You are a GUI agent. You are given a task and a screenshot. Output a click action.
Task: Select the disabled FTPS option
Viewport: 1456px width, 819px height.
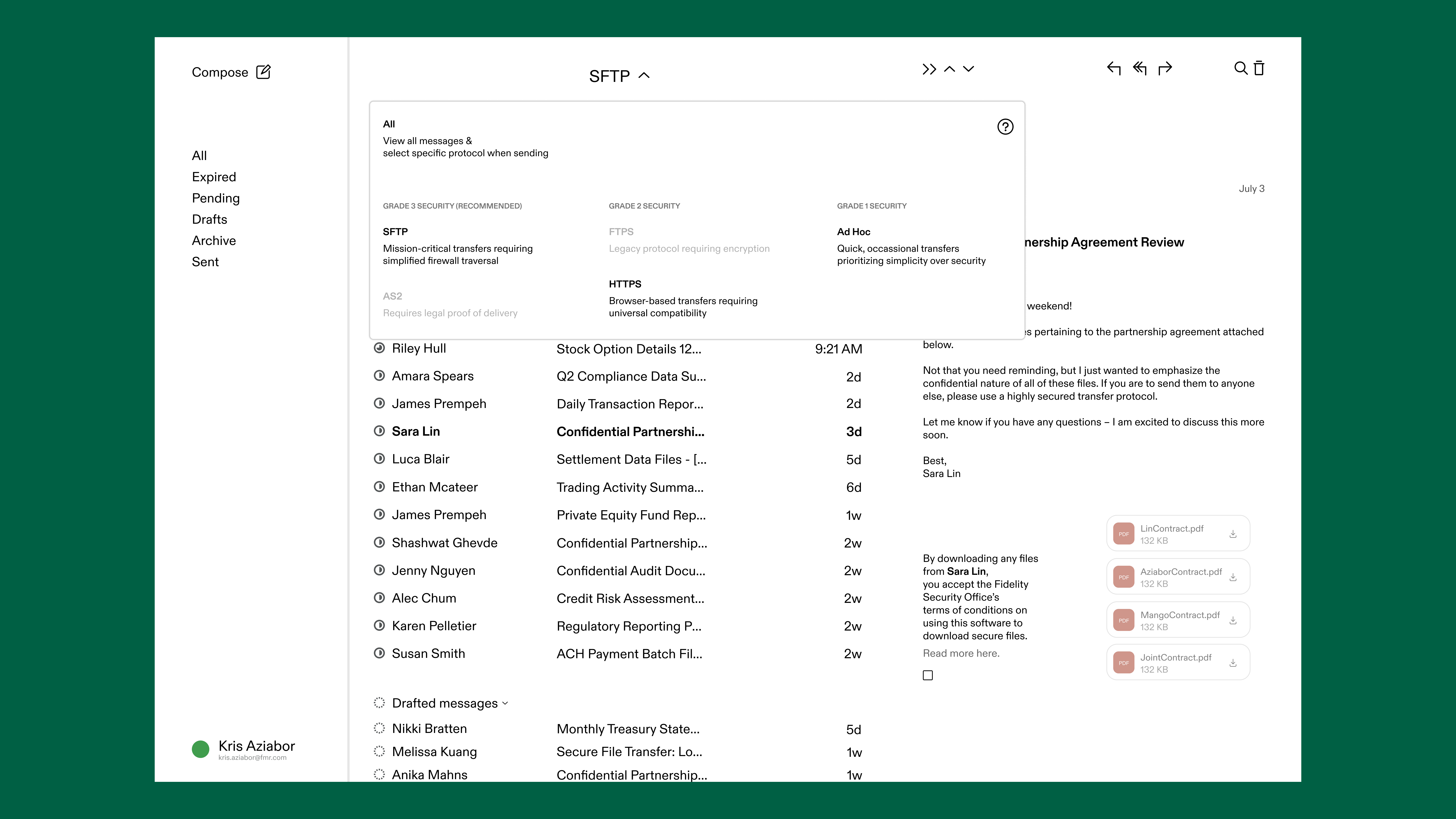coord(689,240)
